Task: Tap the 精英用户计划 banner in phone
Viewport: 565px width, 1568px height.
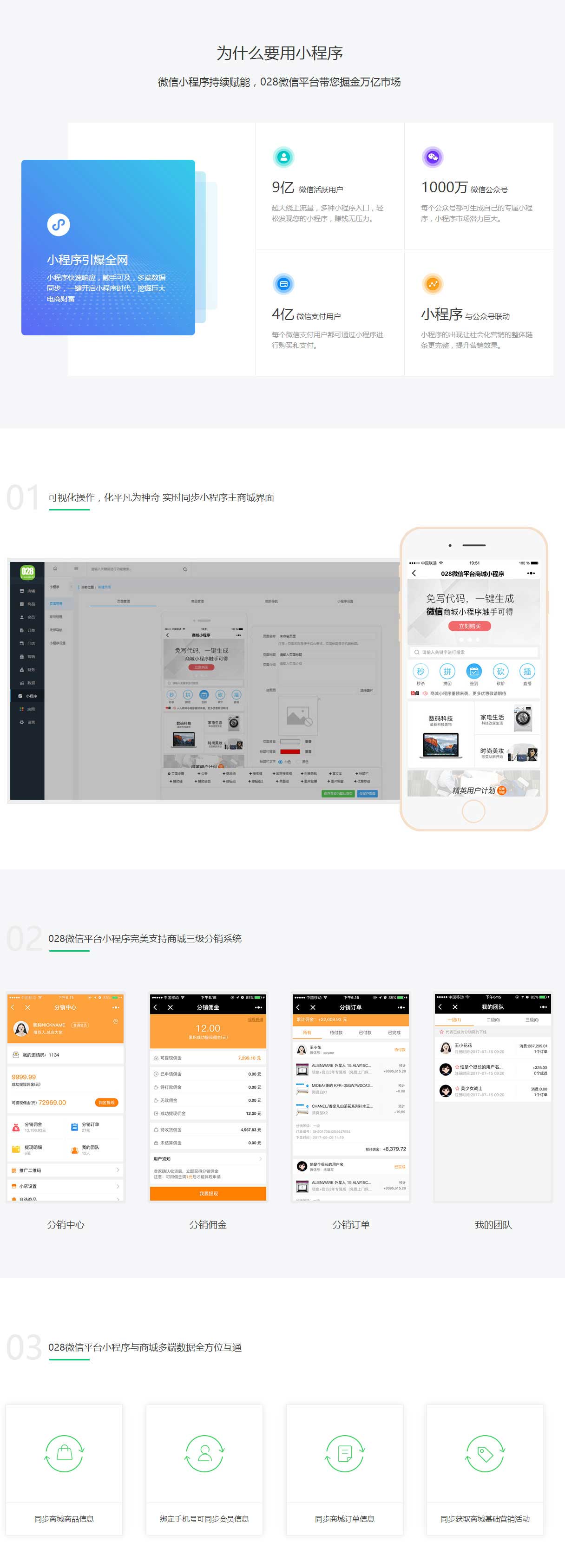Action: (473, 784)
